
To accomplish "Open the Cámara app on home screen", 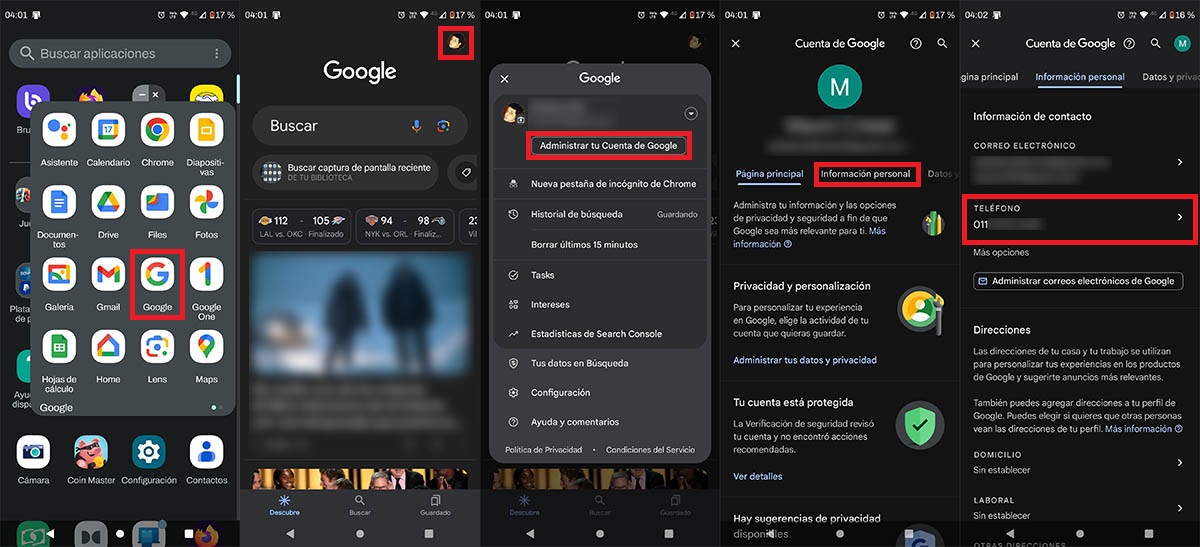I will click(33, 453).
